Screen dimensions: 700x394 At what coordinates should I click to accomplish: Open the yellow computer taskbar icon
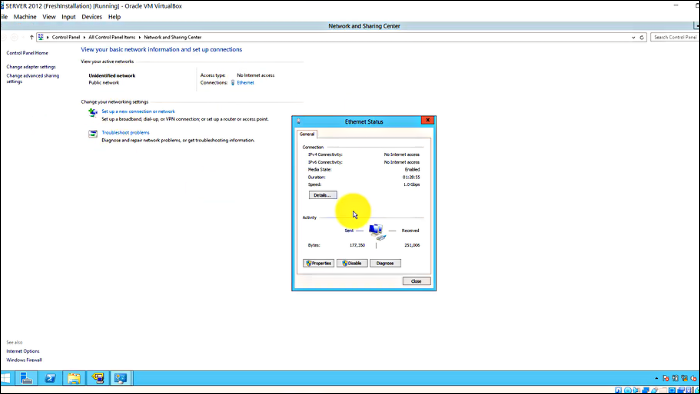(x=97, y=378)
